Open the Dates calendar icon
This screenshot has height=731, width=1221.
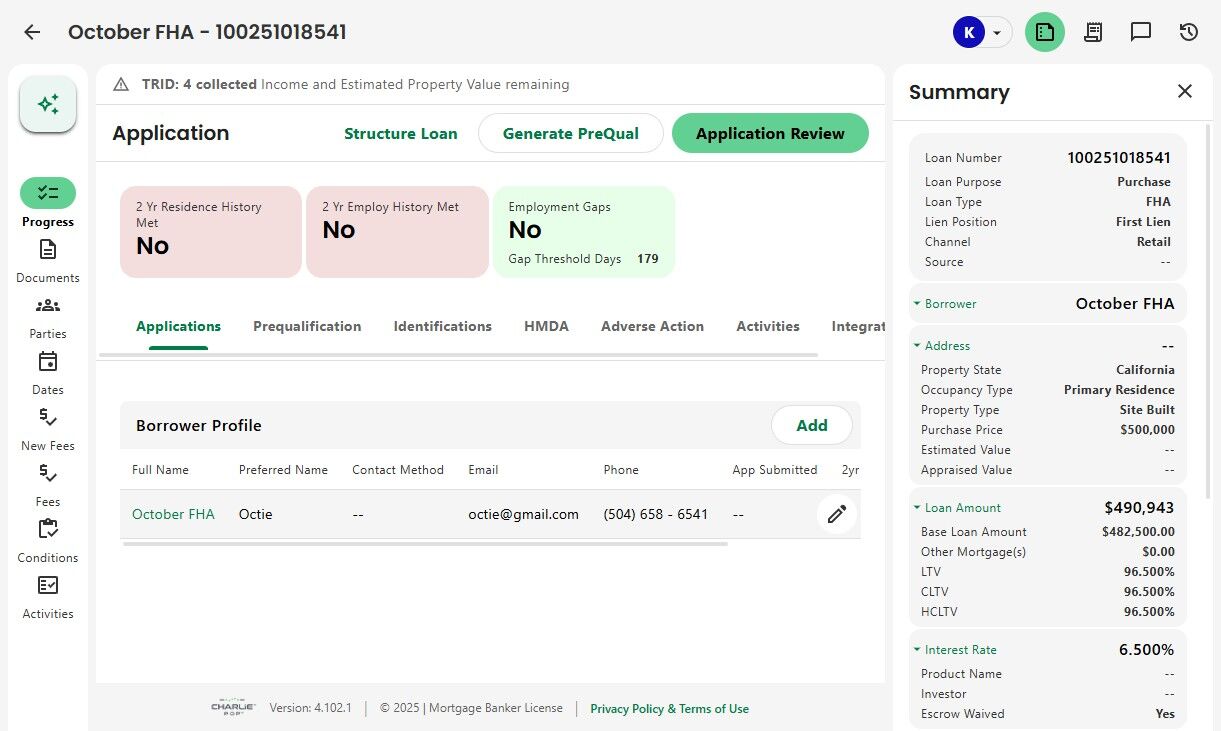click(48, 362)
